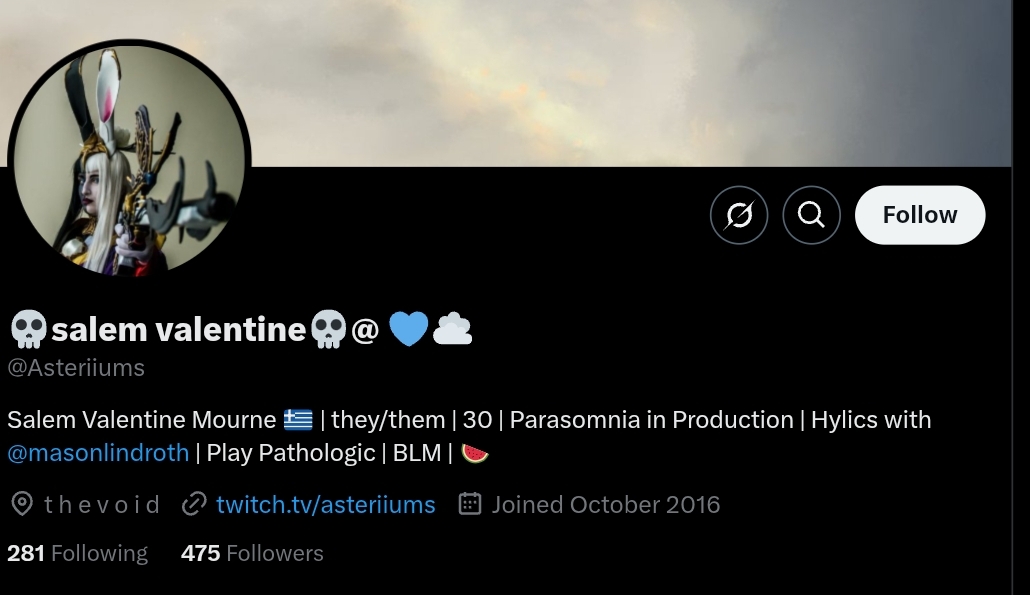Image resolution: width=1030 pixels, height=595 pixels.
Task: Click the watermelon emoji in bio
Action: [x=475, y=453]
